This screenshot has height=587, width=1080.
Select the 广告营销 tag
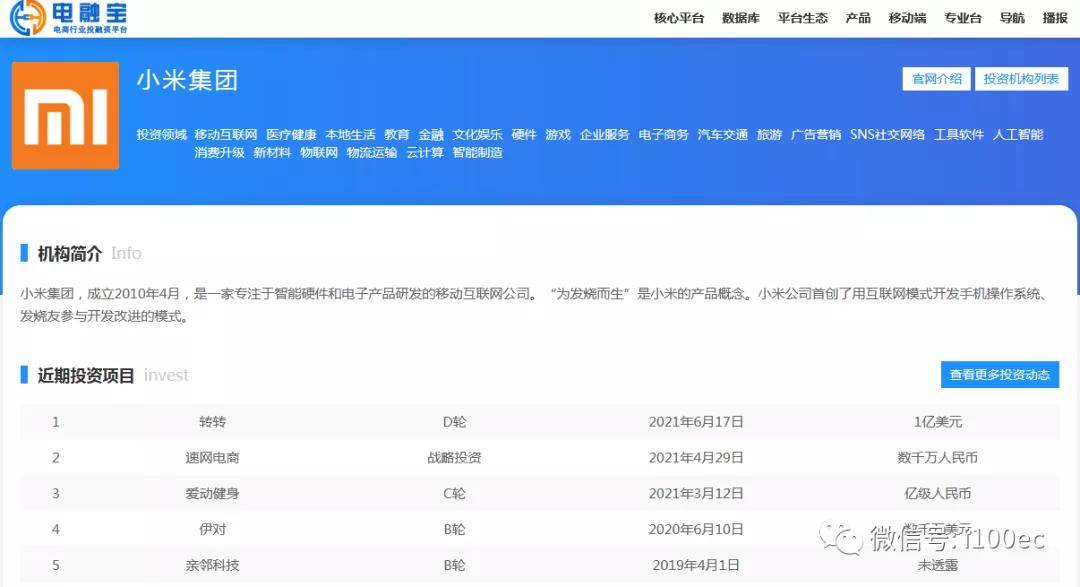click(816, 134)
